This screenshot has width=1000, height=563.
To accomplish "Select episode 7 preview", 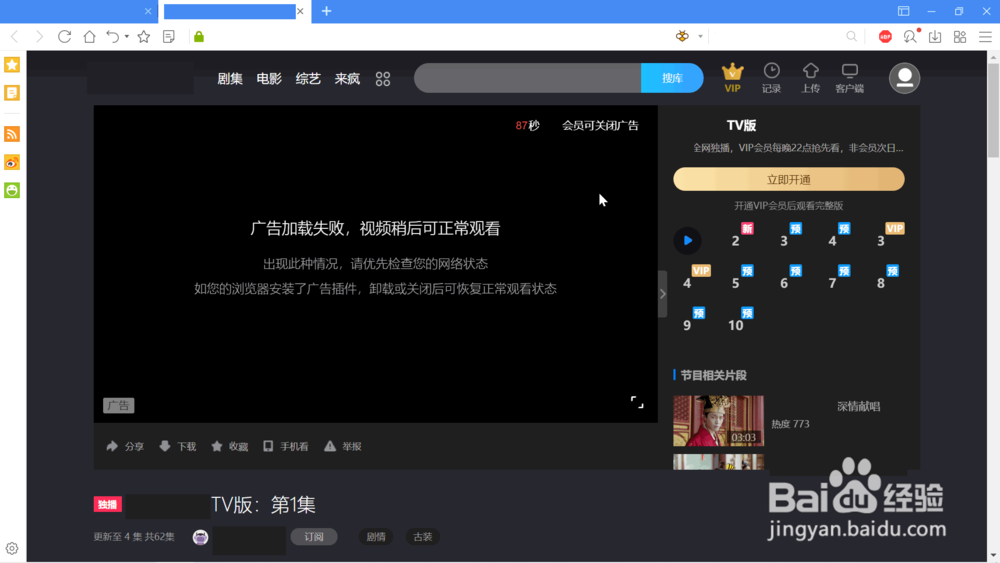I will point(833,282).
